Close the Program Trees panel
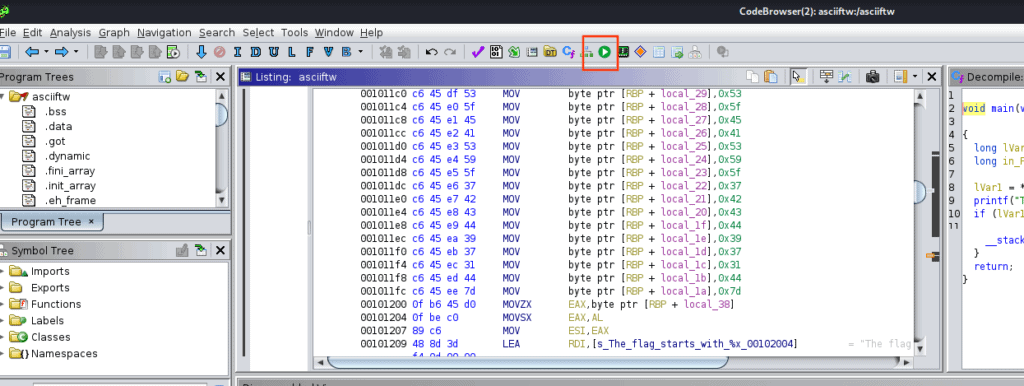 coord(220,77)
